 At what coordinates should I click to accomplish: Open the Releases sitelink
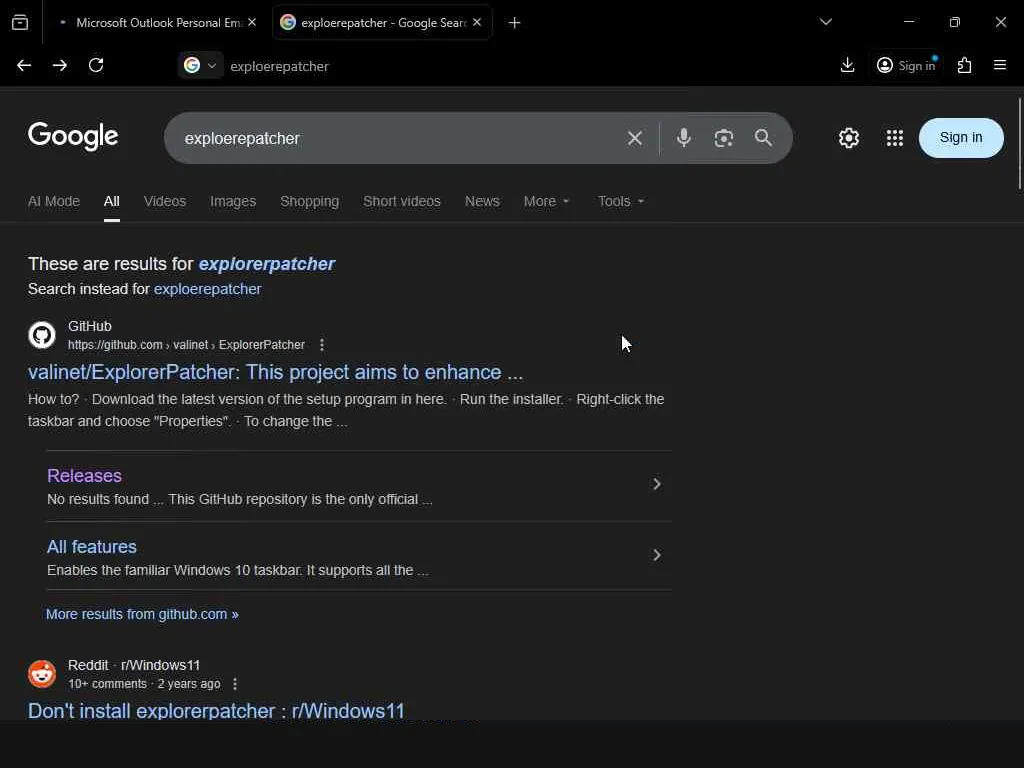click(x=84, y=475)
